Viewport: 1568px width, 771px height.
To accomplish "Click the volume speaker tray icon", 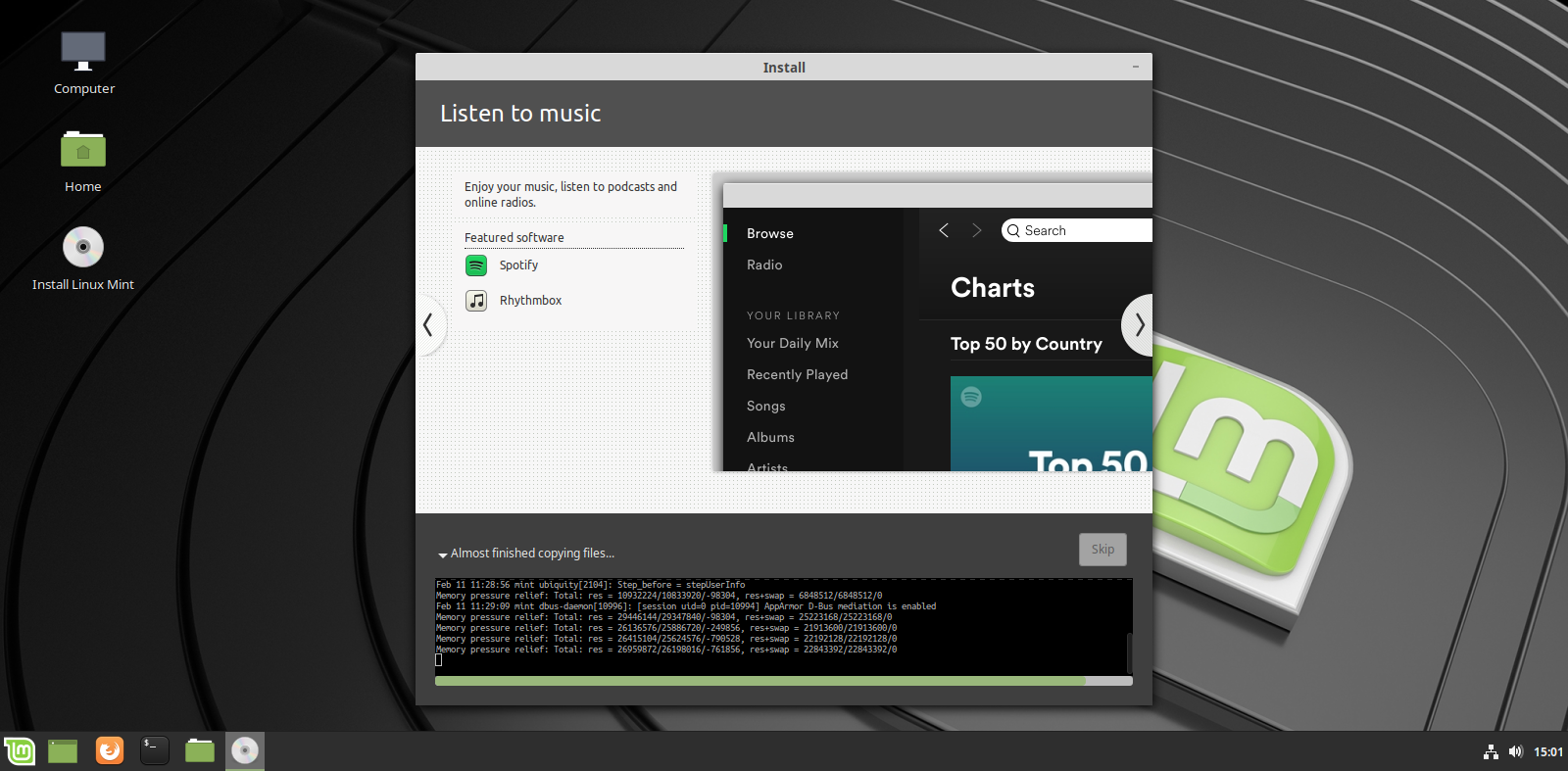I will pyautogui.click(x=1516, y=751).
